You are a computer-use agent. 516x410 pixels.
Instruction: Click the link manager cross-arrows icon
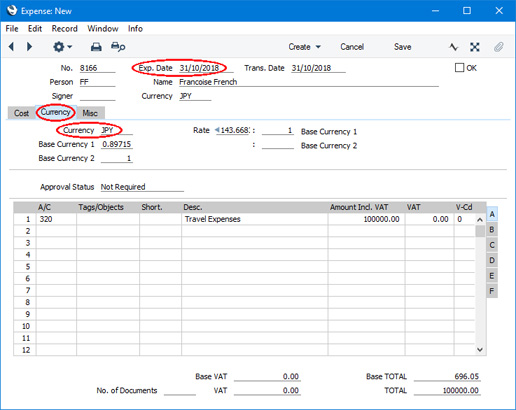pos(475,47)
